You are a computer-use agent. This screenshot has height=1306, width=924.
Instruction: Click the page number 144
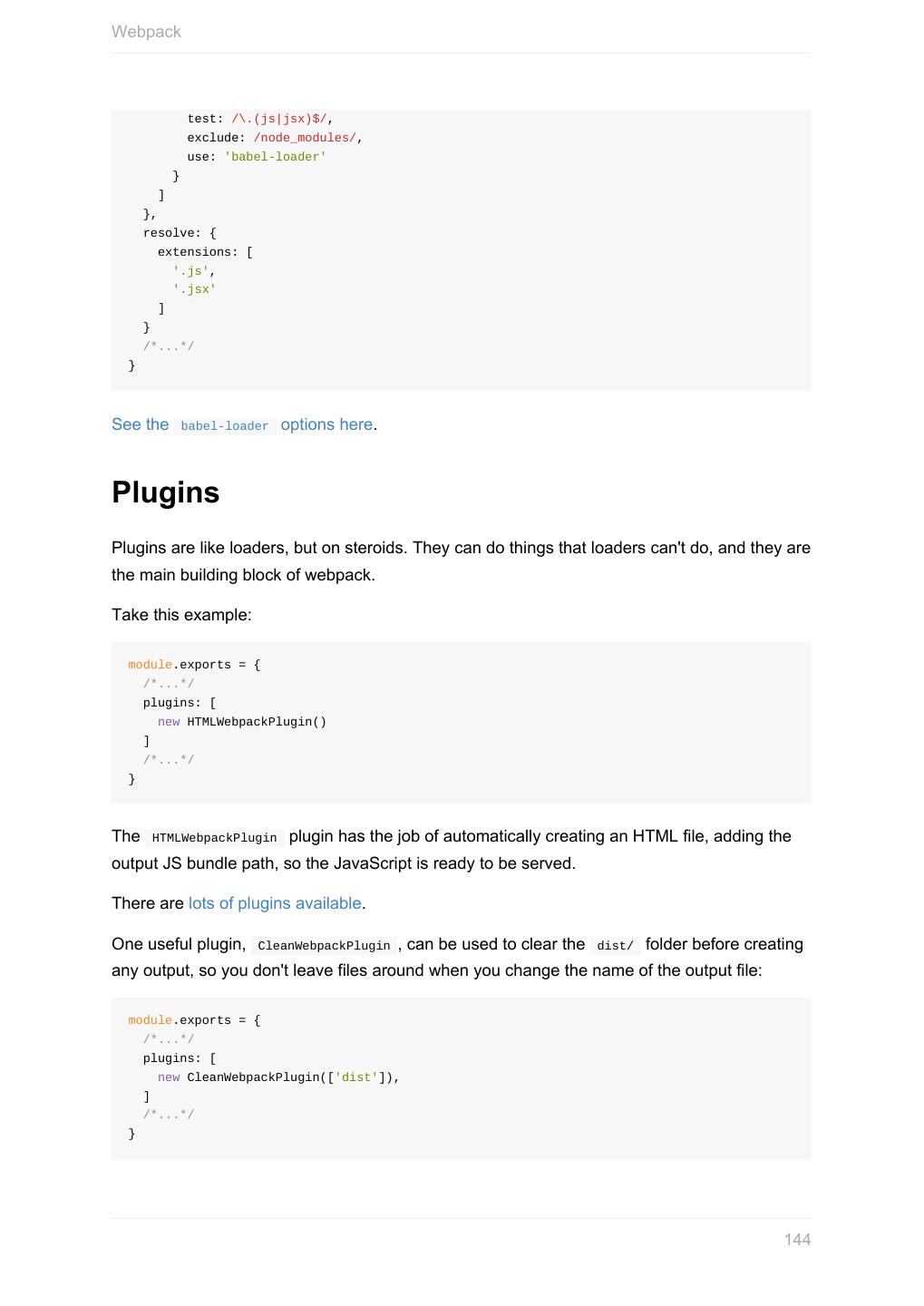[x=797, y=1240]
